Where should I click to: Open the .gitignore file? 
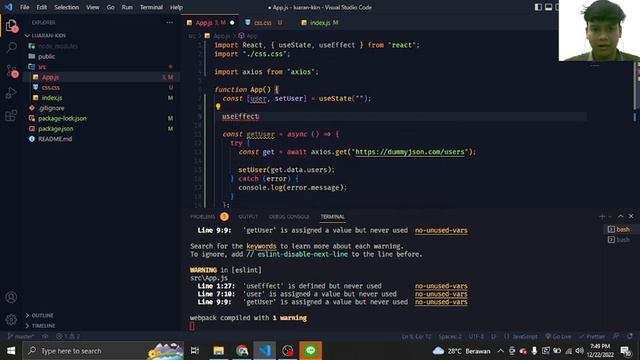point(101,108)
